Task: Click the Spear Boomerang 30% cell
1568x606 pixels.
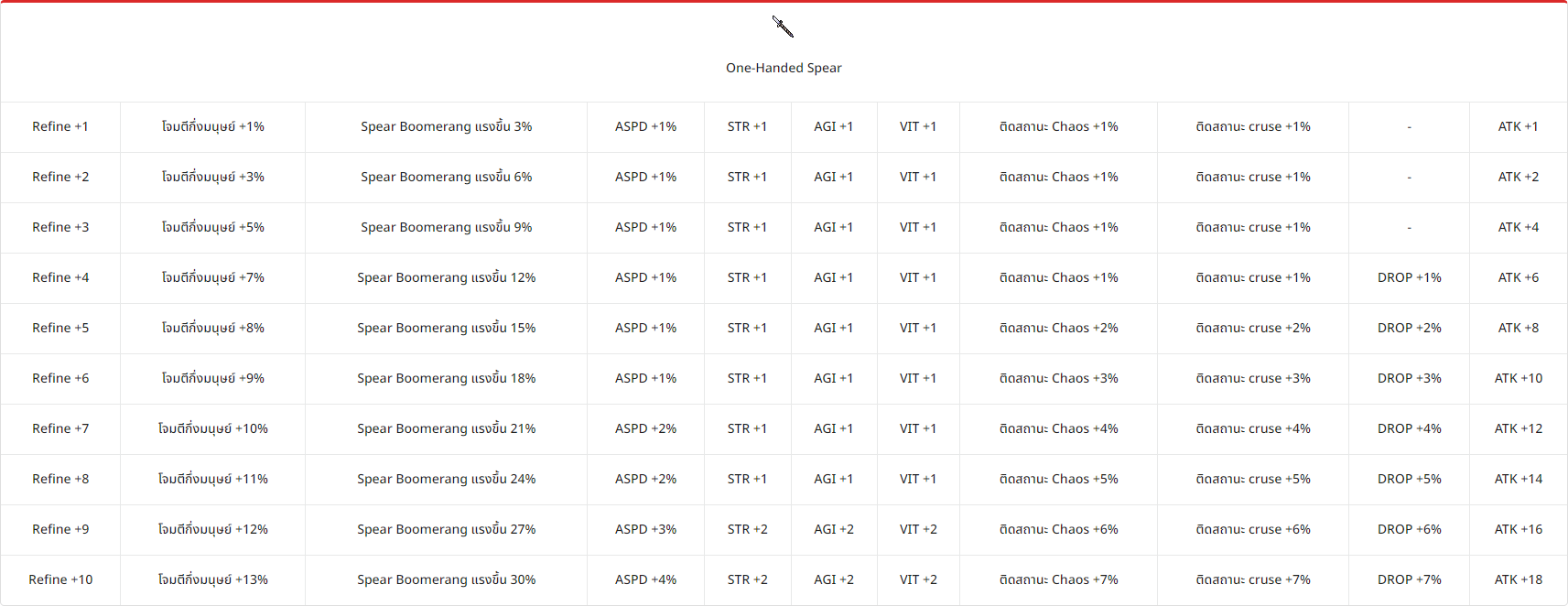Action: pyautogui.click(x=446, y=579)
